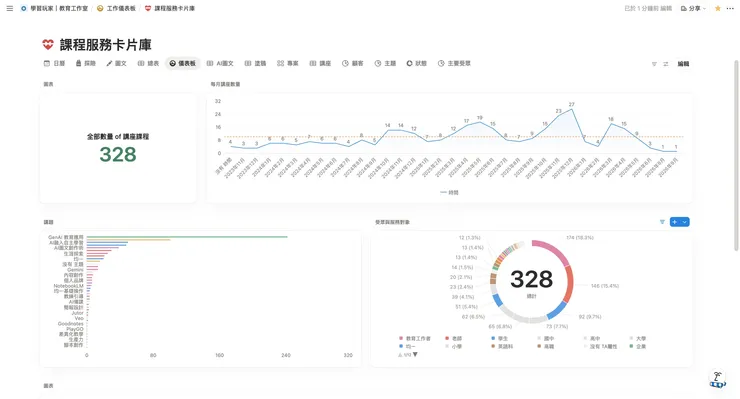Click the data point labeled 27 on line chart
Image resolution: width=740 pixels, height=399 pixels.
[572, 110]
